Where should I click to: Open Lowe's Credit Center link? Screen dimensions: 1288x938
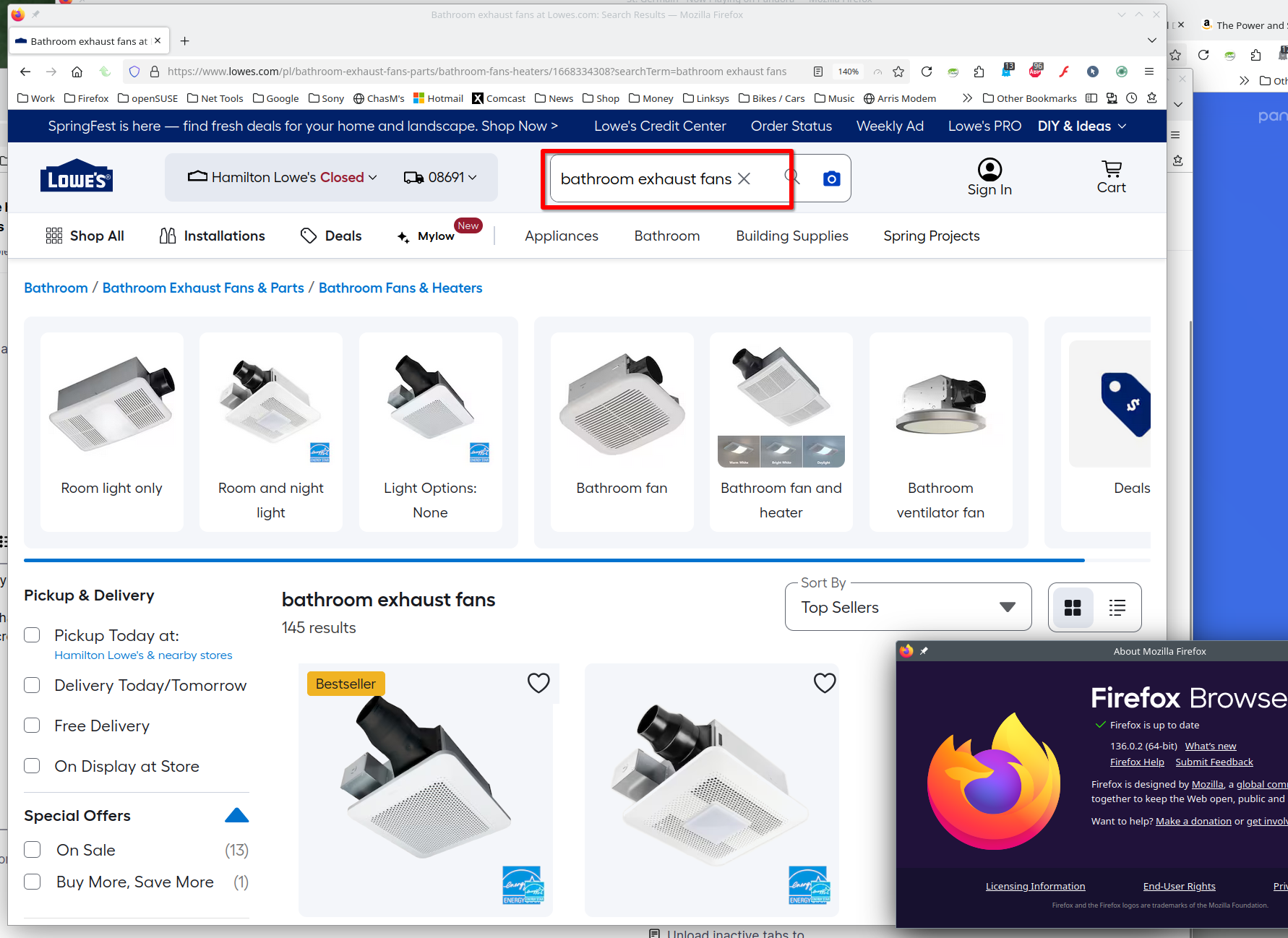[660, 126]
